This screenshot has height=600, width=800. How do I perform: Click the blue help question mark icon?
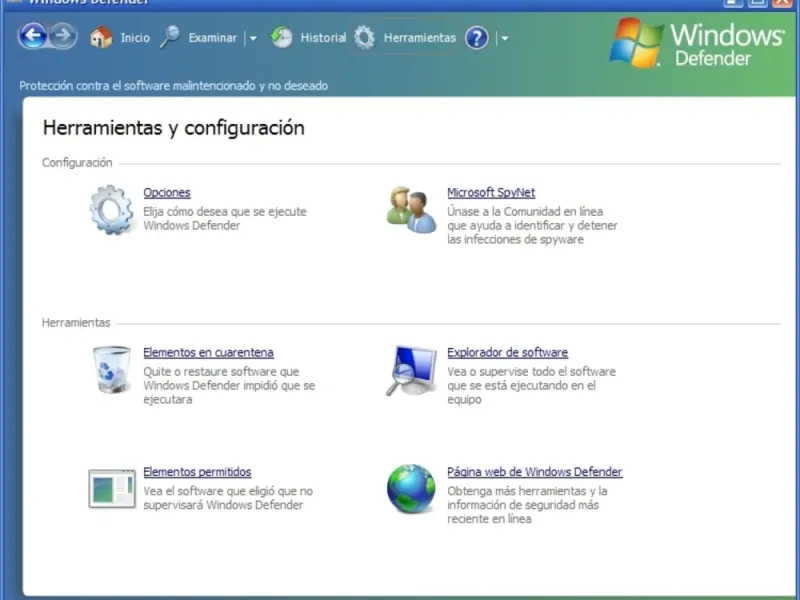click(477, 38)
